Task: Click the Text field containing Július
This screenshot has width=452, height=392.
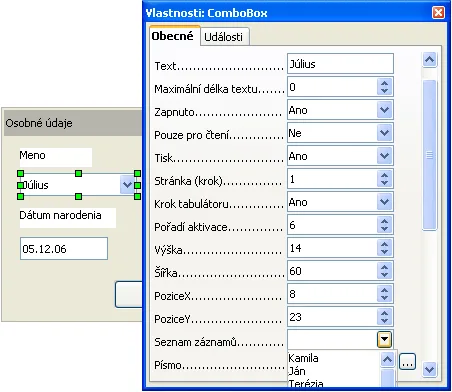Action: click(340, 64)
